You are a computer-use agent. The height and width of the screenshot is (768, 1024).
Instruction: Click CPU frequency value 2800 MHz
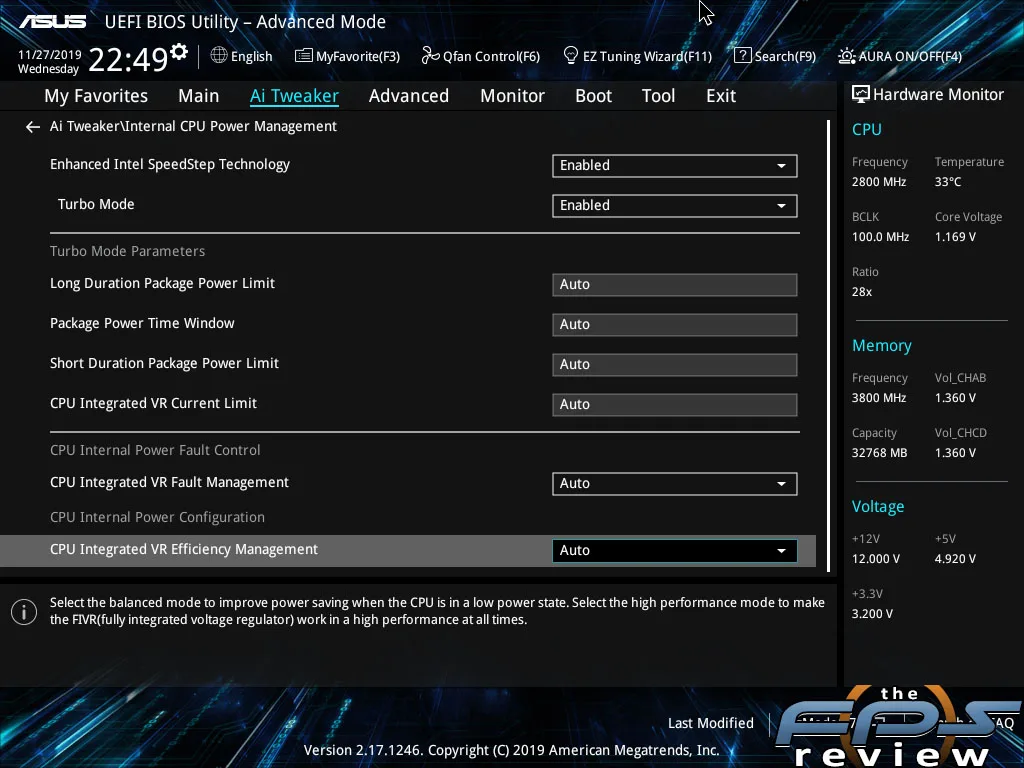[x=879, y=182]
